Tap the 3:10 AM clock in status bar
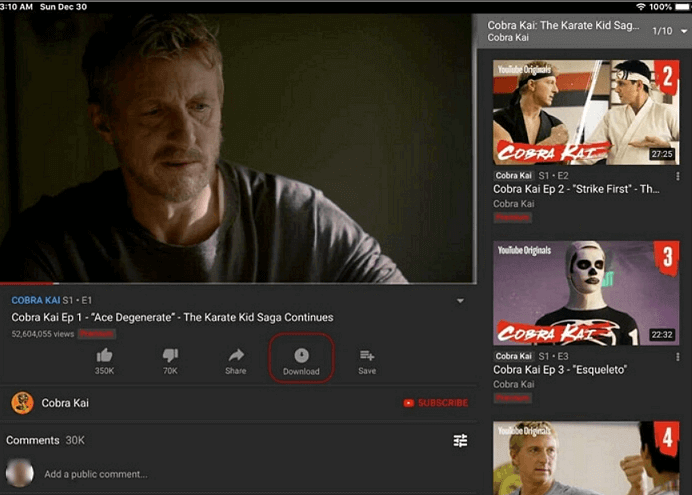Screen dimensions: 692x495 pyautogui.click(x=16, y=7)
